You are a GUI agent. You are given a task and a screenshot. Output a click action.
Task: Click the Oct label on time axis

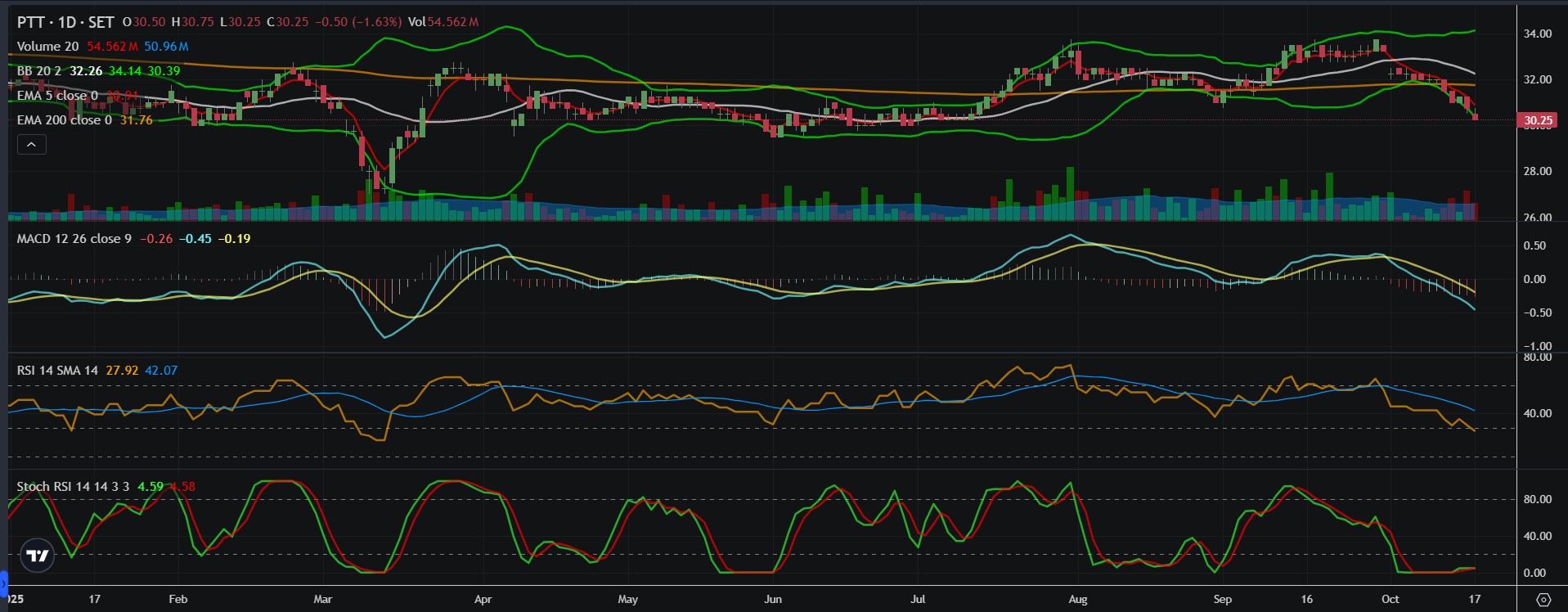[1391, 599]
